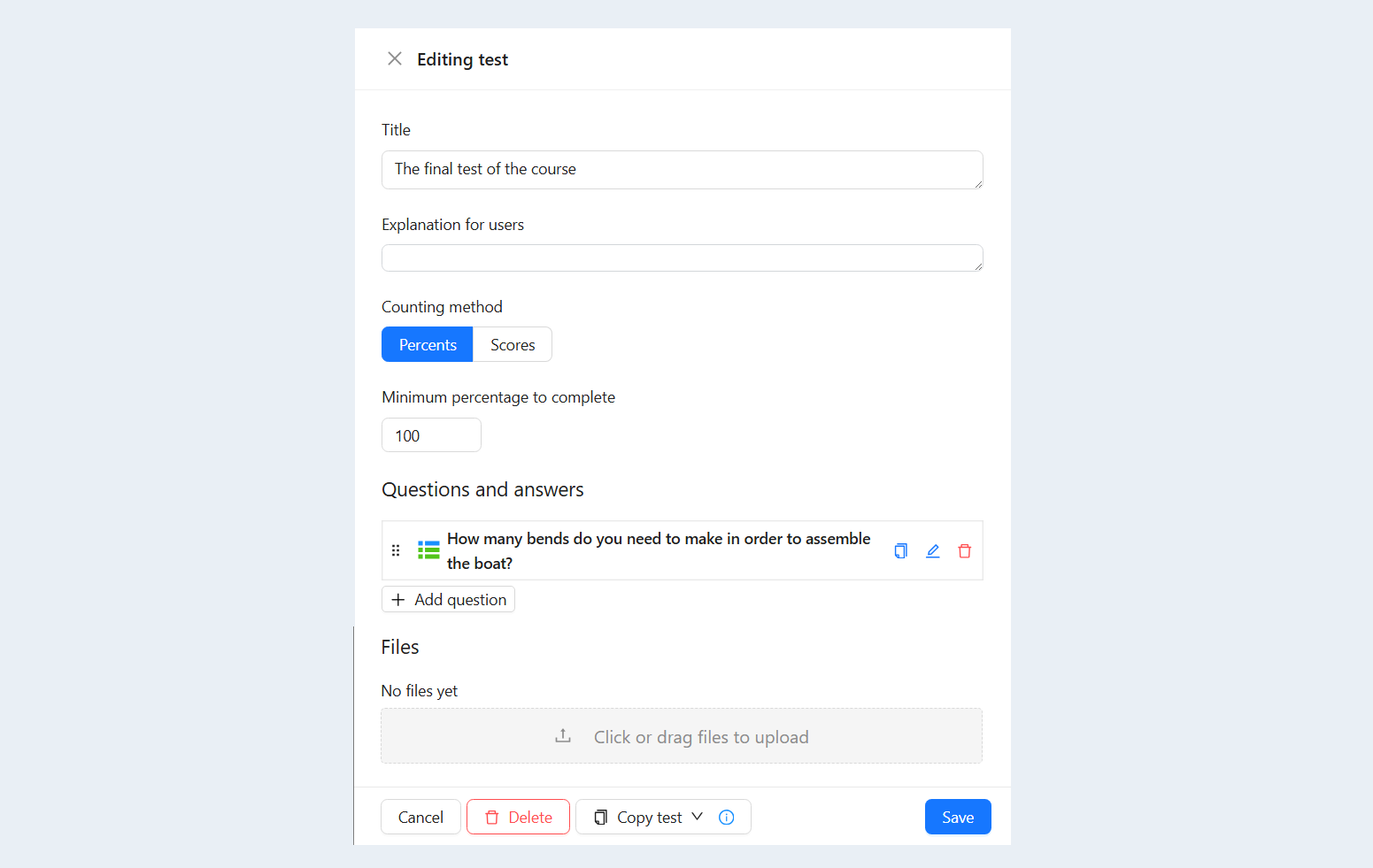
Task: Click the drag files to upload zone
Action: point(682,736)
